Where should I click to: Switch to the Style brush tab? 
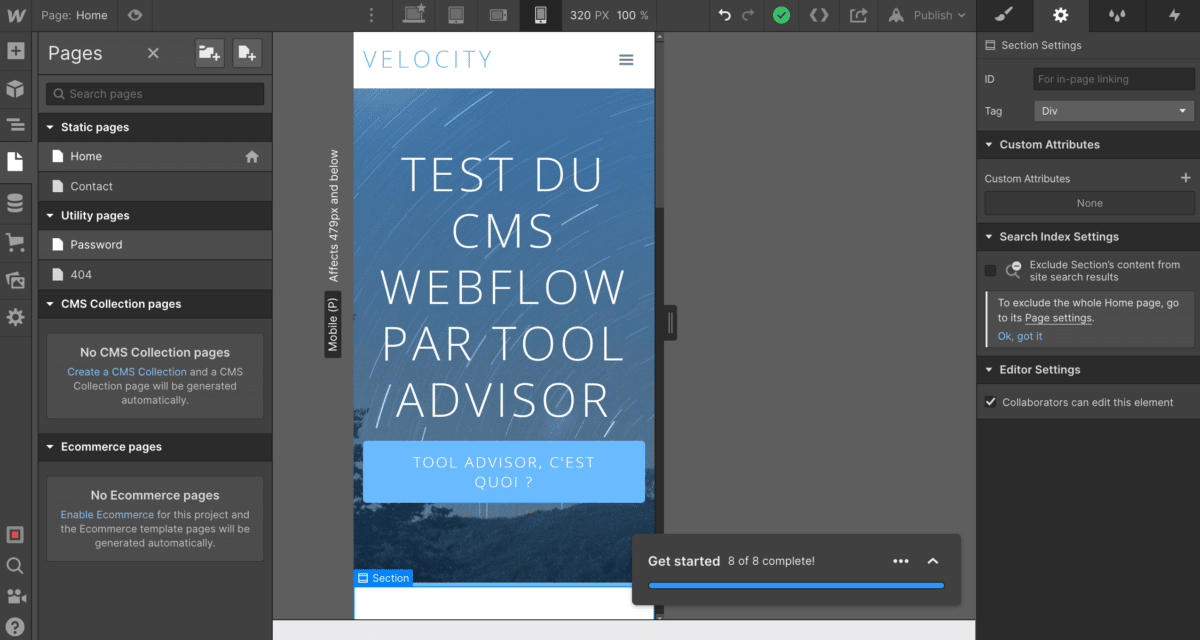(1005, 15)
